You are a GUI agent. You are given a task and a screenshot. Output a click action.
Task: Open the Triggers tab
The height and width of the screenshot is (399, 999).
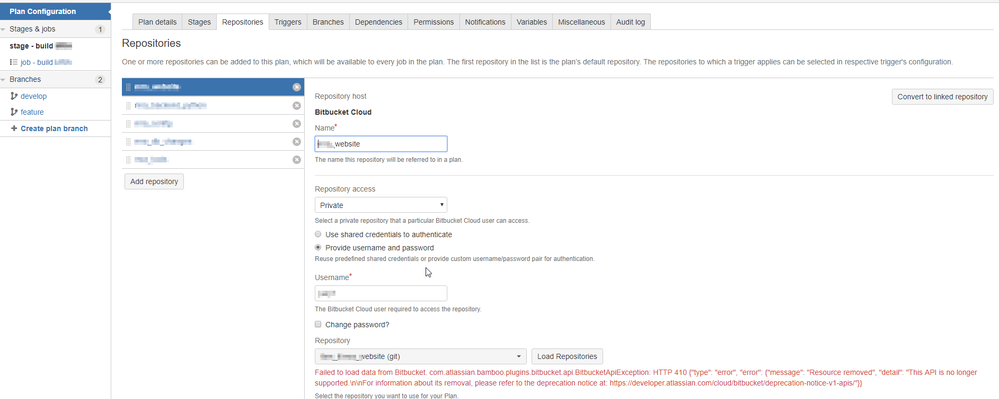[288, 22]
